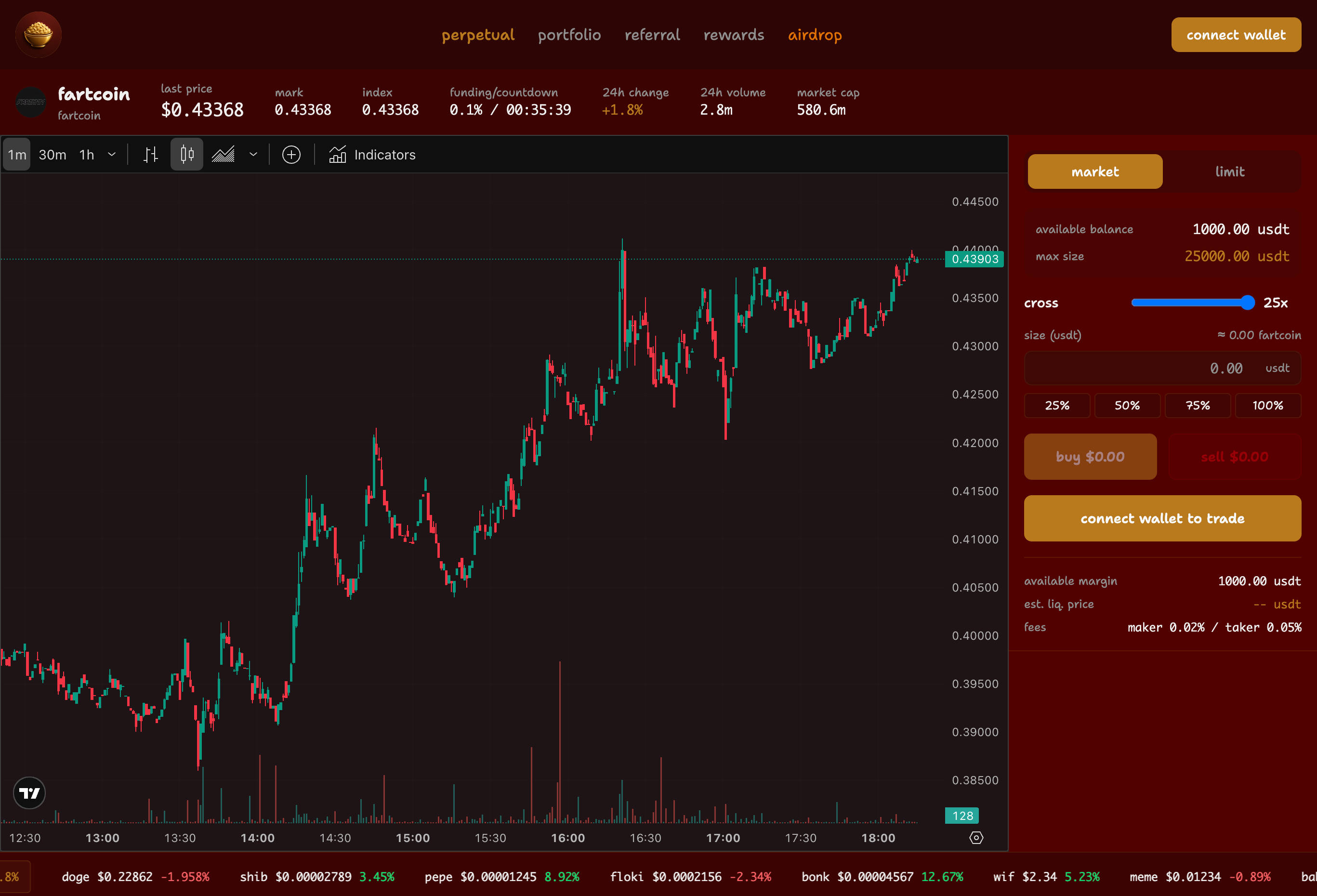Switch to the market order type
This screenshot has width=1317, height=896.
(1095, 171)
